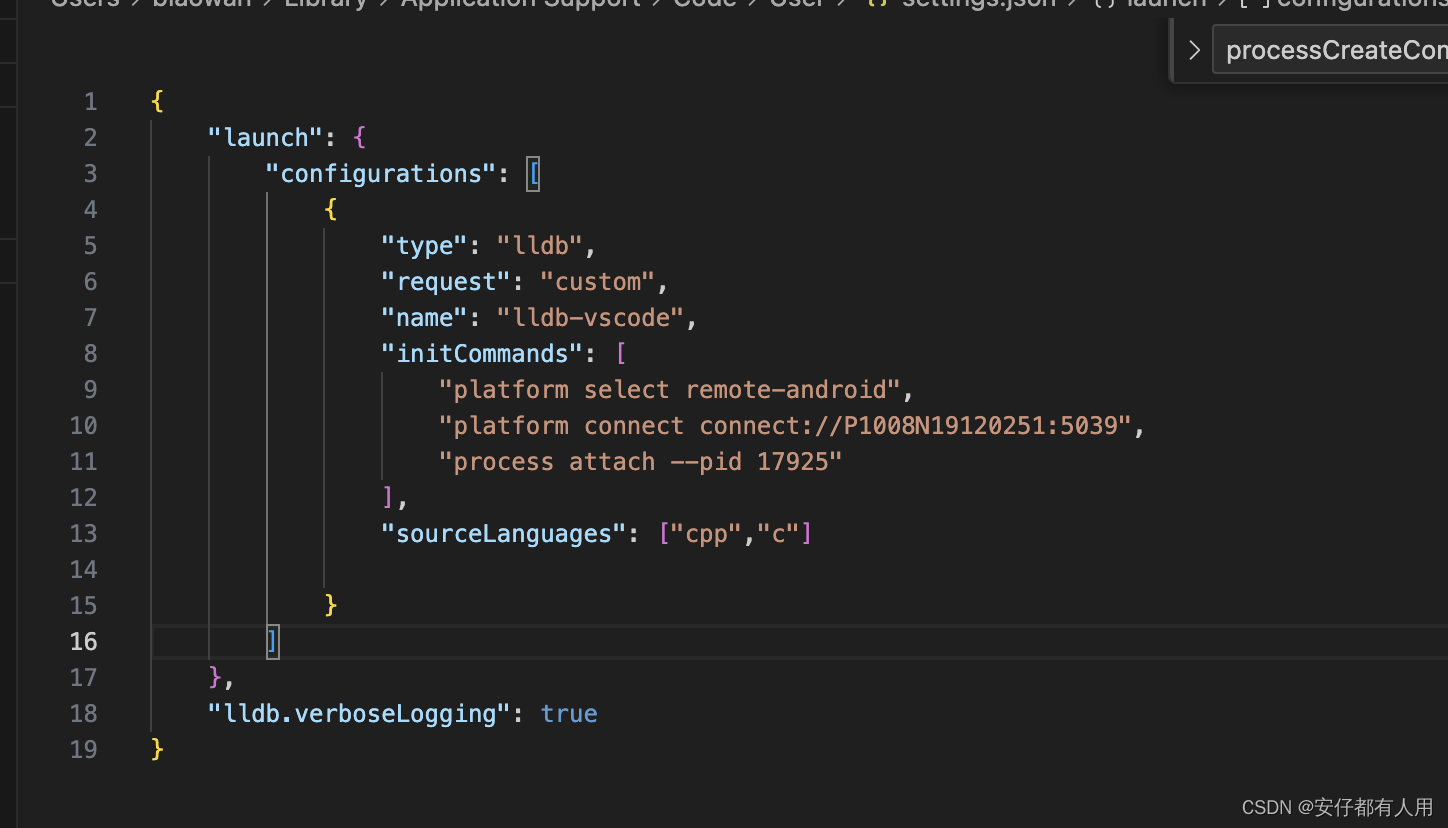This screenshot has width=1448, height=828.
Task: Click the "request" key
Action: (446, 282)
